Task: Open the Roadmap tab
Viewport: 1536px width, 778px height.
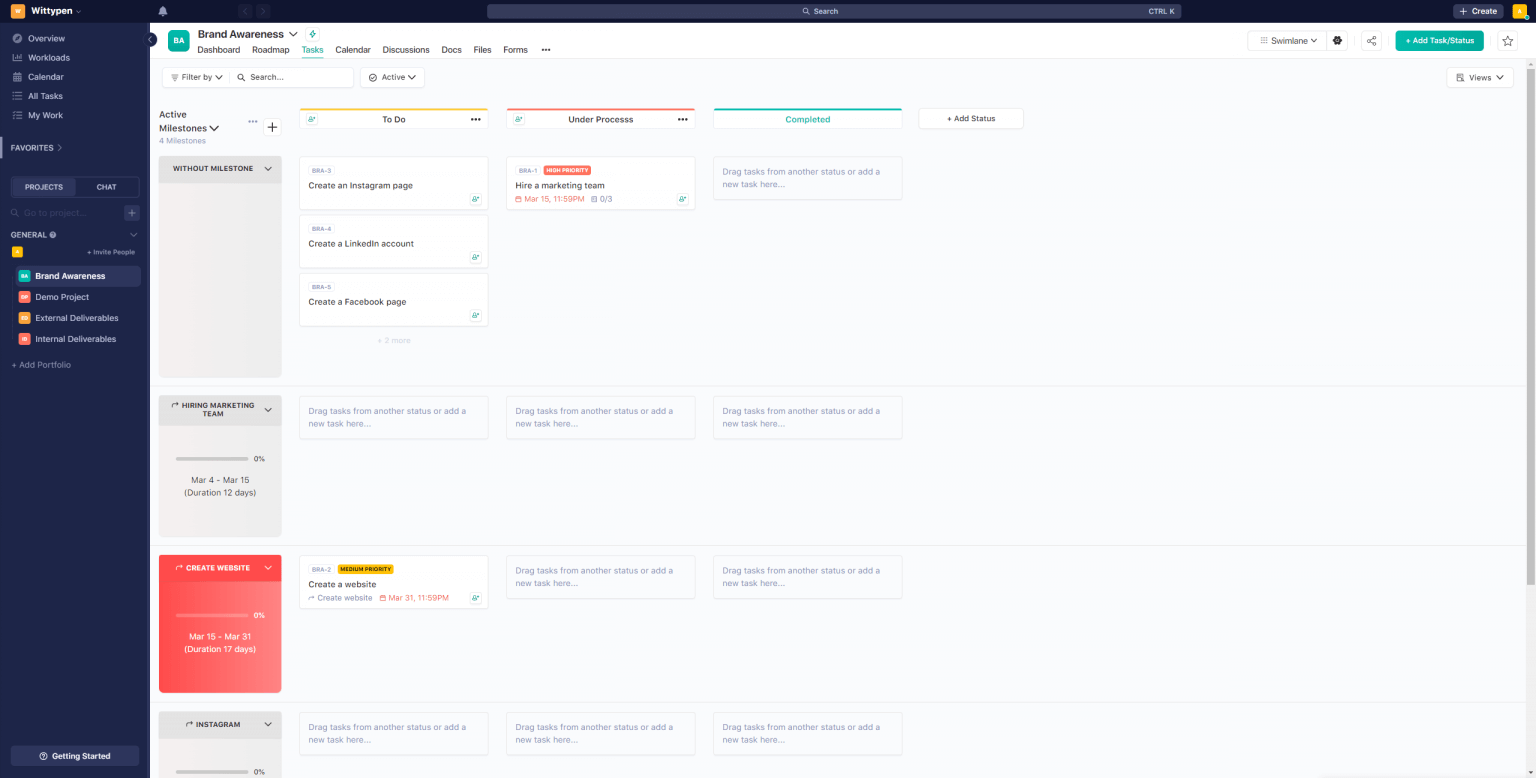Action: (270, 50)
